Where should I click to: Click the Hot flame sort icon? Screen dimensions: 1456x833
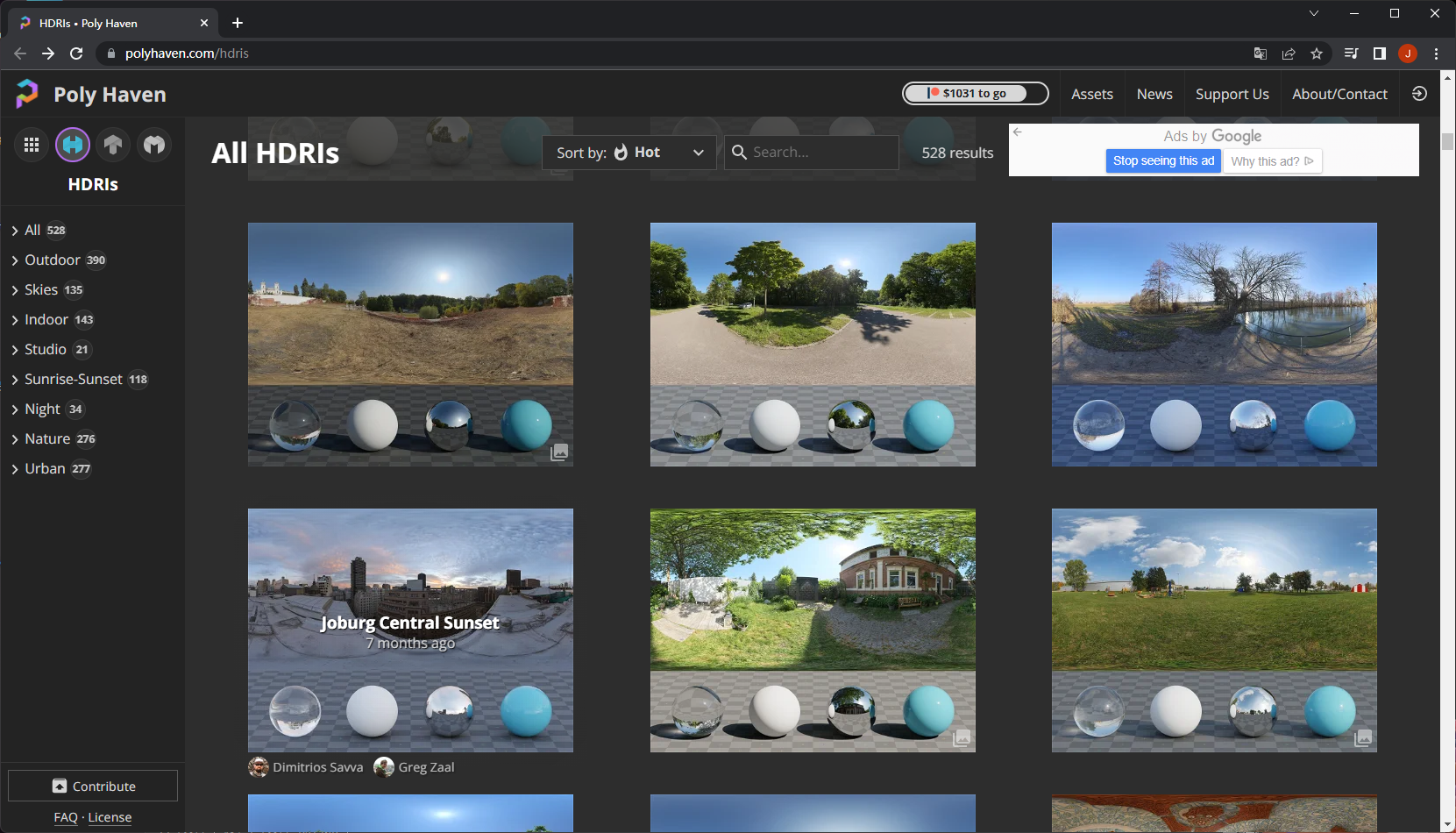point(621,153)
